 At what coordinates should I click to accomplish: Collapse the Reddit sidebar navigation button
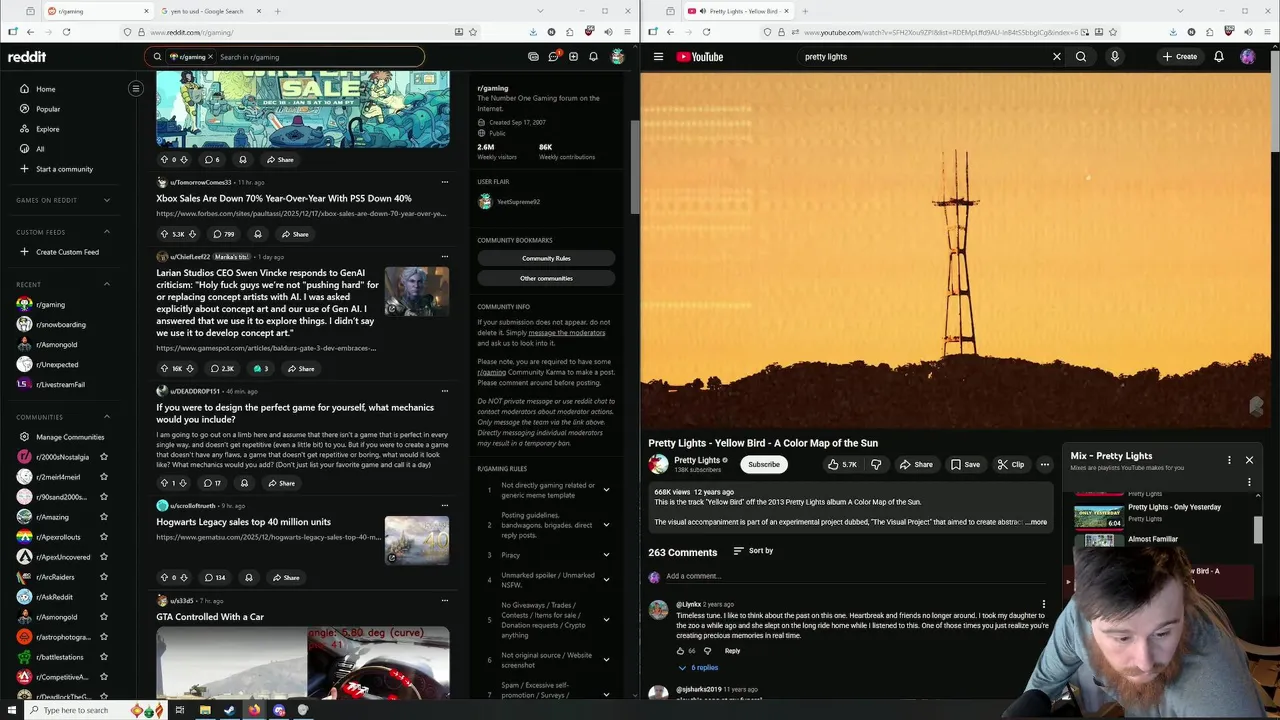click(x=136, y=89)
